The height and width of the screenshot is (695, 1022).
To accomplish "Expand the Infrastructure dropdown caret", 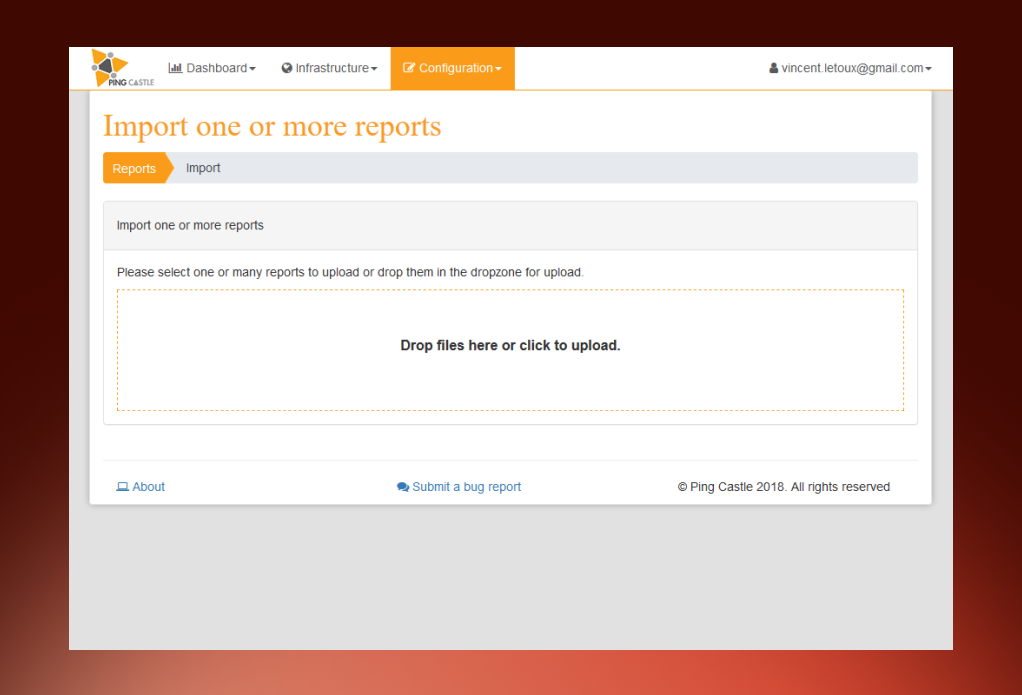I will pyautogui.click(x=374, y=68).
